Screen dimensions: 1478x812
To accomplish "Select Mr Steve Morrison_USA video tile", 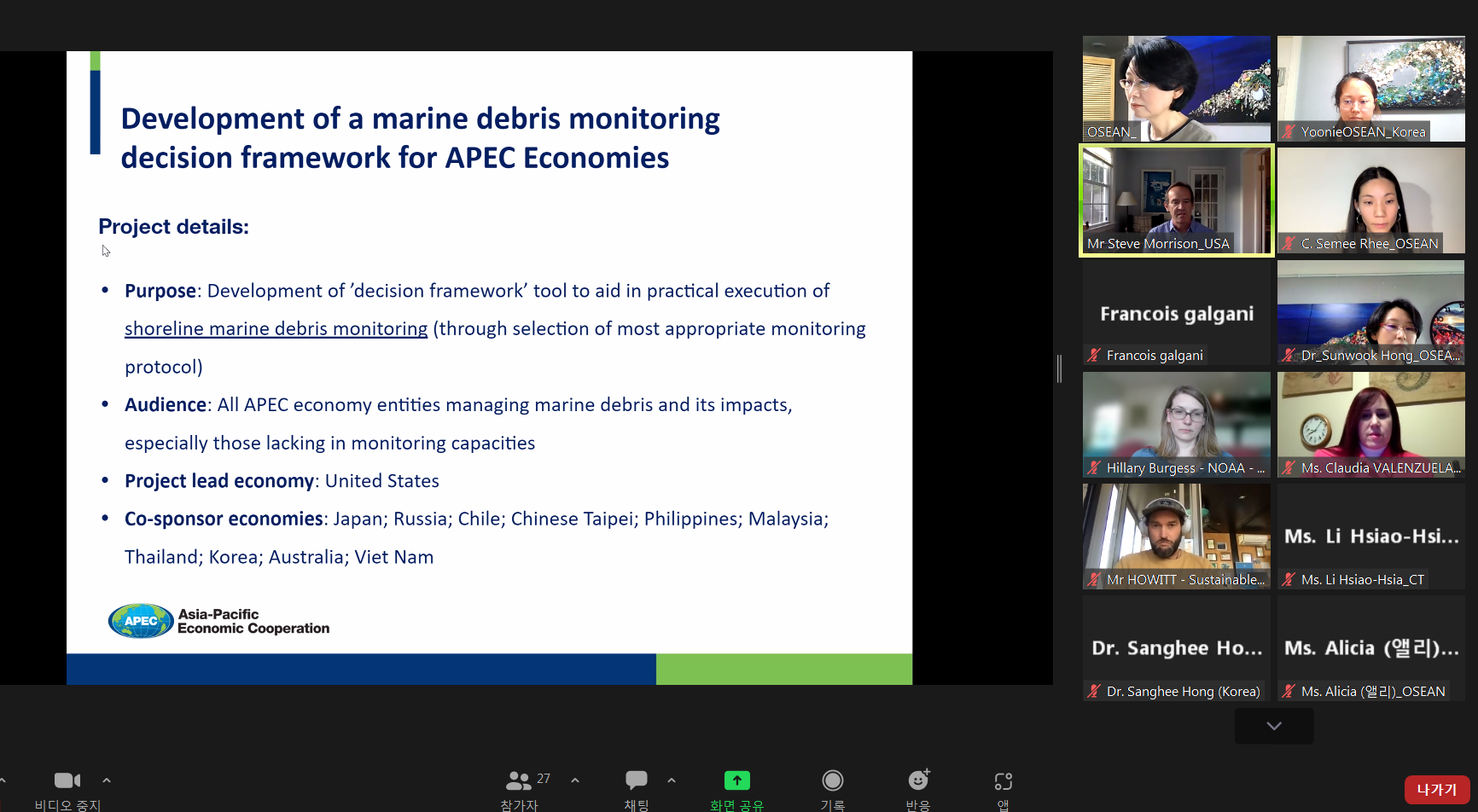I will tap(1176, 200).
